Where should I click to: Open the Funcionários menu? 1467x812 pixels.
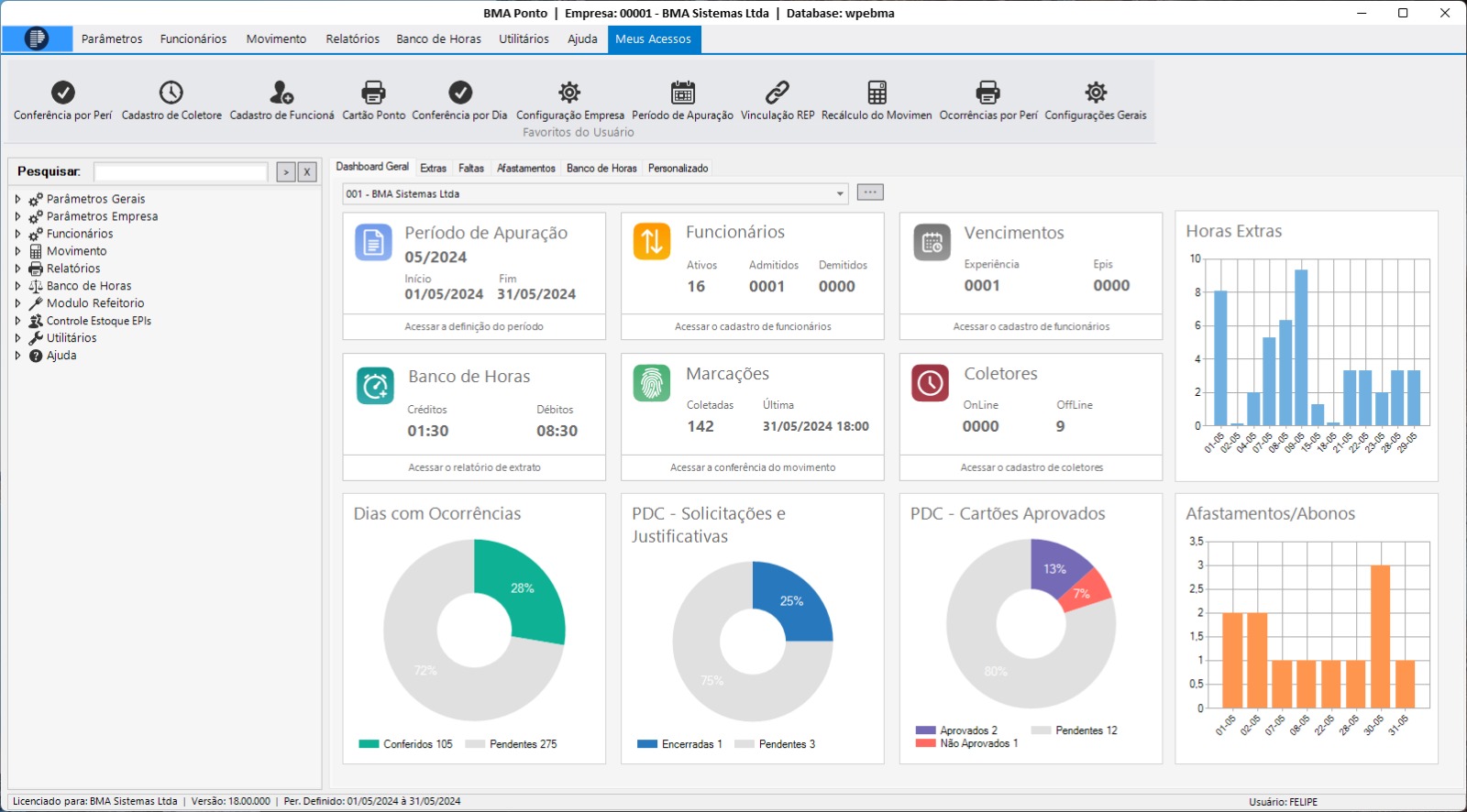(x=193, y=39)
